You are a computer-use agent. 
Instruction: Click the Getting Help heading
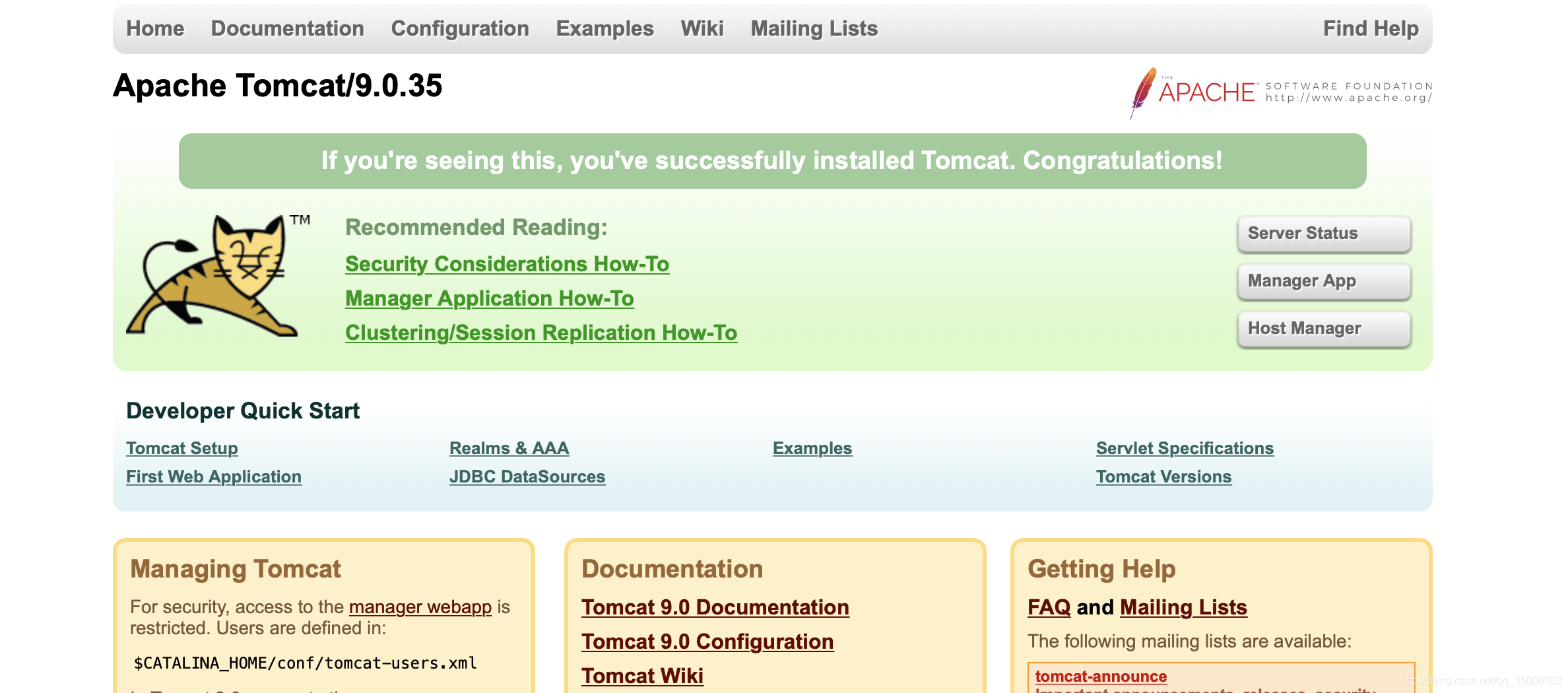tap(1101, 569)
